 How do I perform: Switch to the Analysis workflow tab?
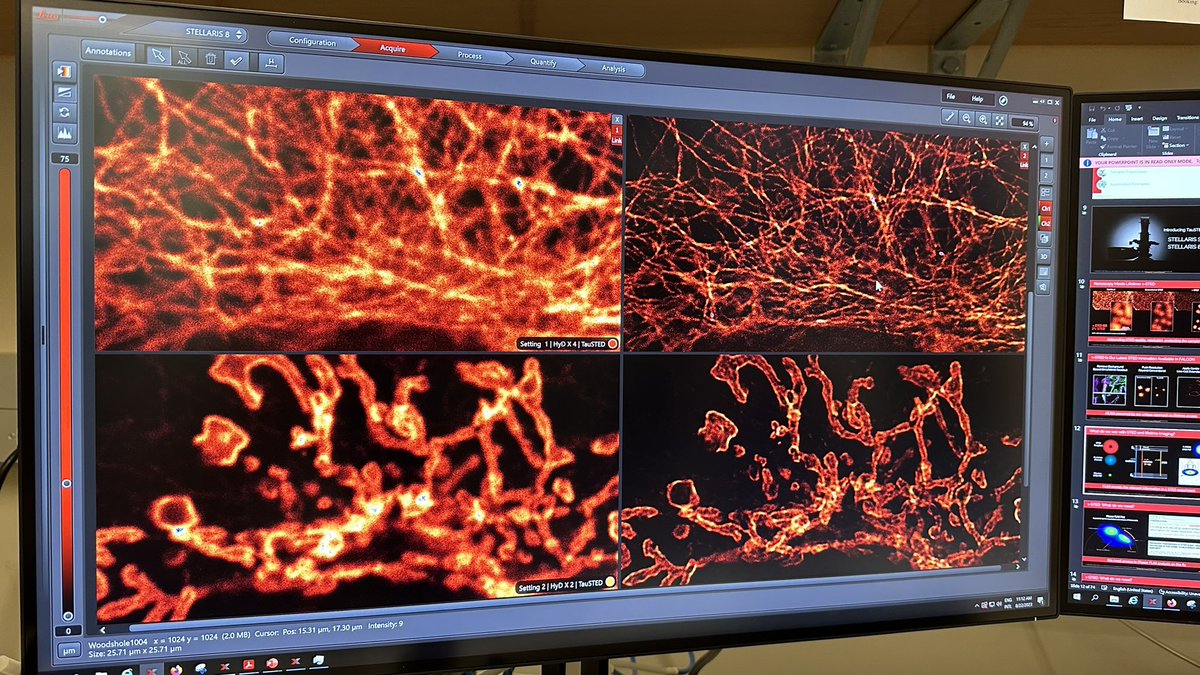point(613,68)
